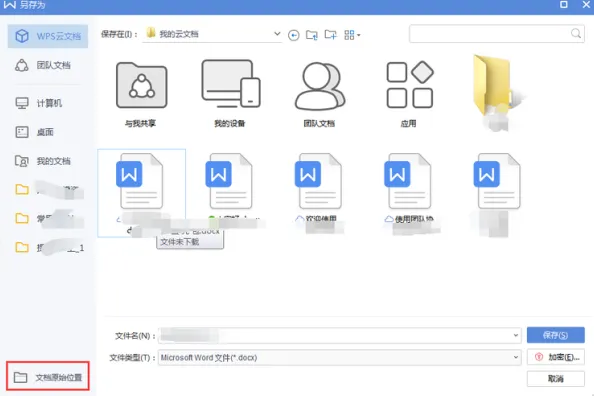Open the 我的设备 item
594x396 pixels.
click(230, 94)
